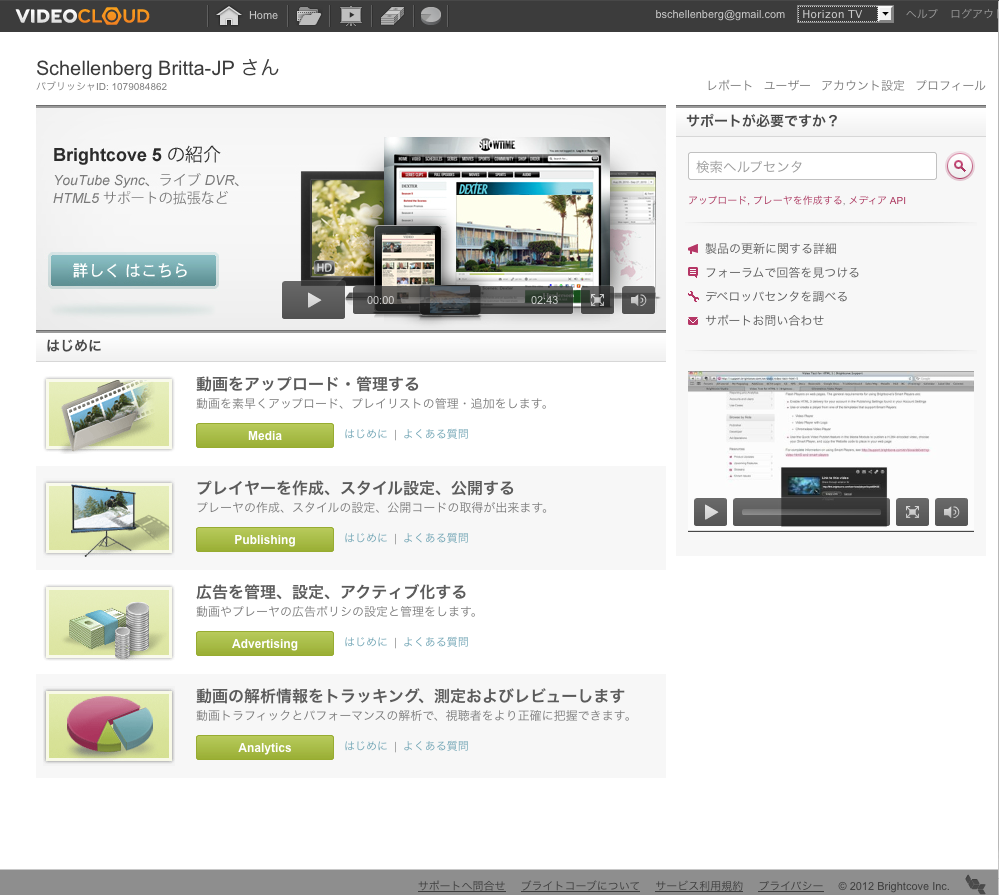Image resolution: width=999 pixels, height=895 pixels.
Task: Click the heading 広告を管理、設定、アクティブ化する
Action: (x=331, y=592)
